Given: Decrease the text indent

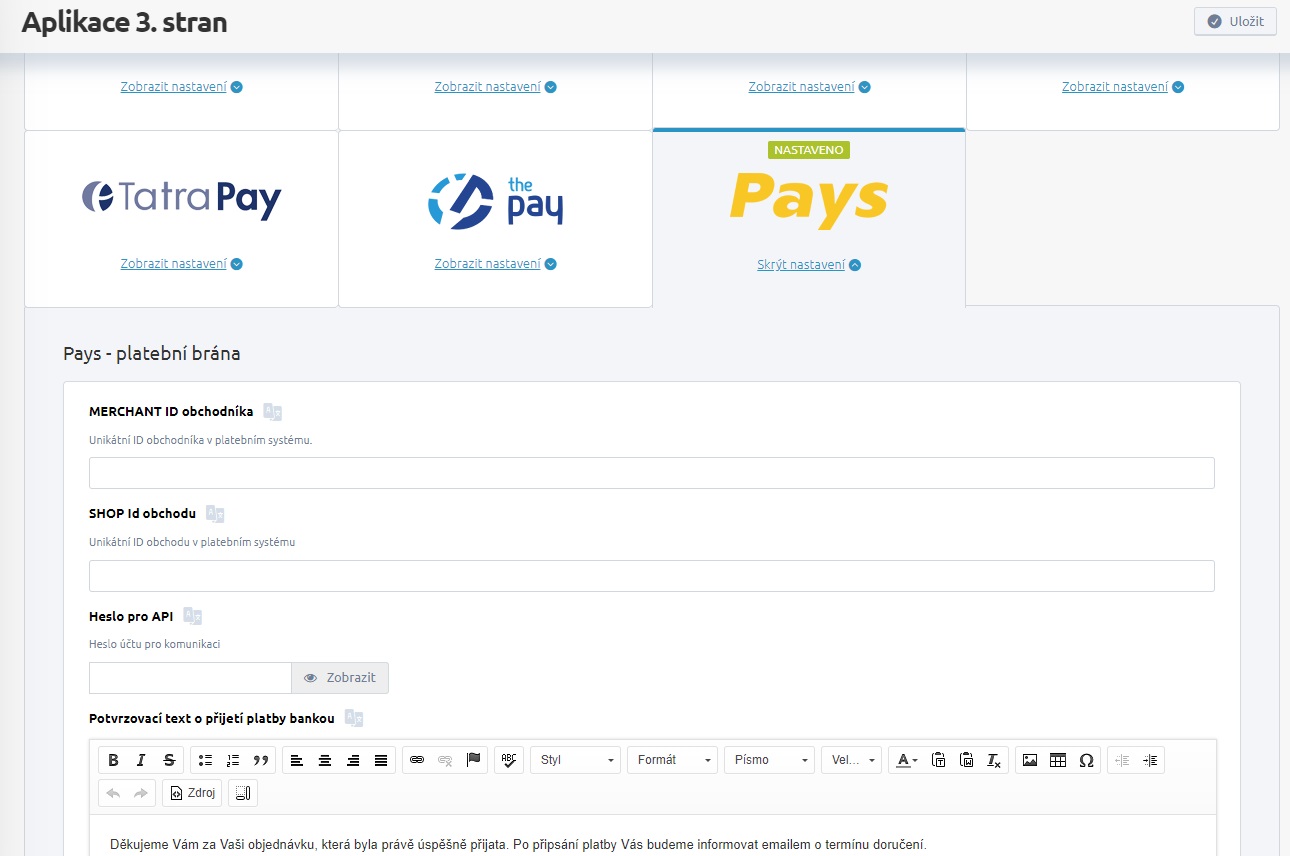Looking at the screenshot, I should click(1122, 760).
